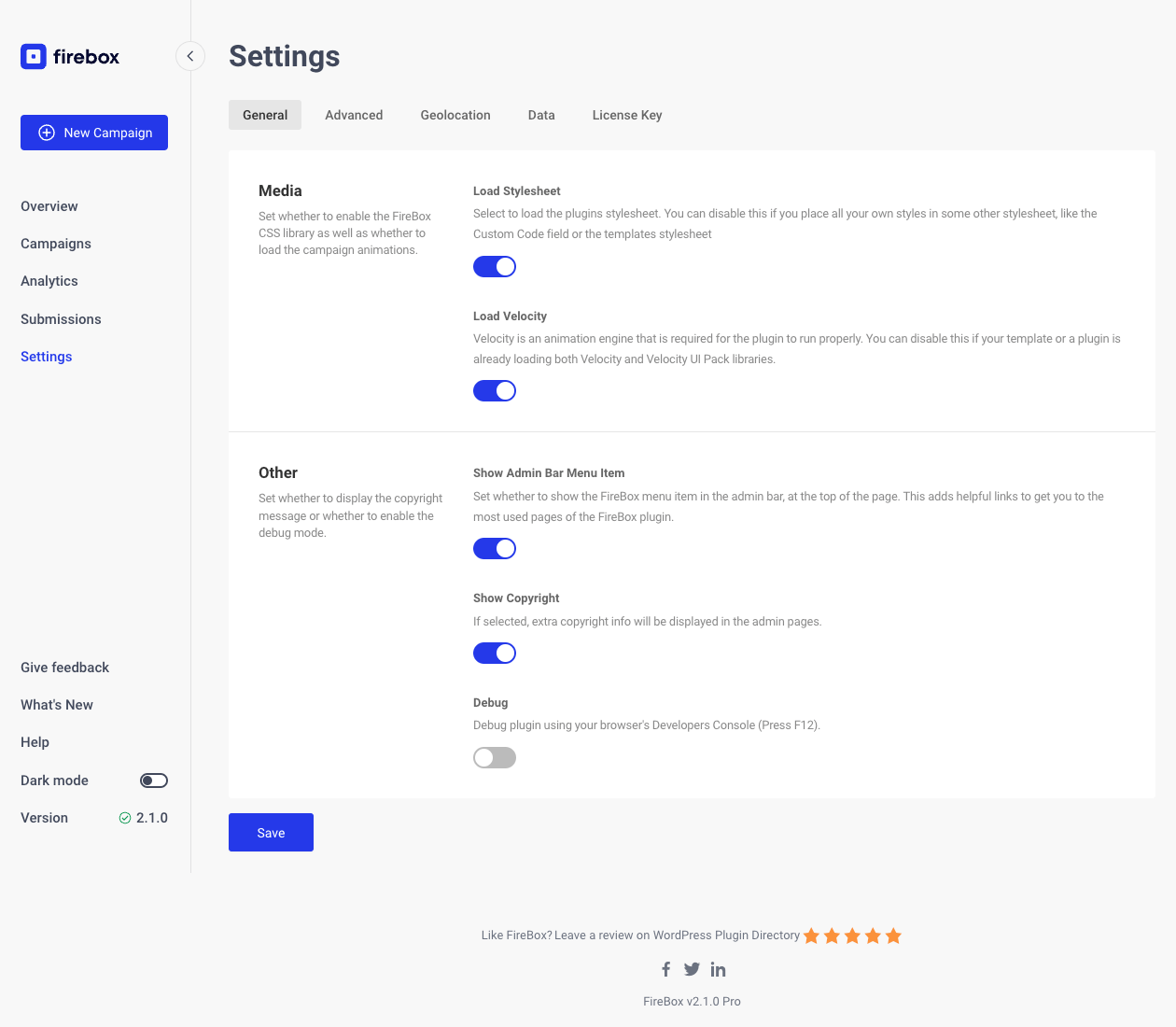Switch to the Advanced tab
The image size is (1176, 1027).
tap(354, 115)
